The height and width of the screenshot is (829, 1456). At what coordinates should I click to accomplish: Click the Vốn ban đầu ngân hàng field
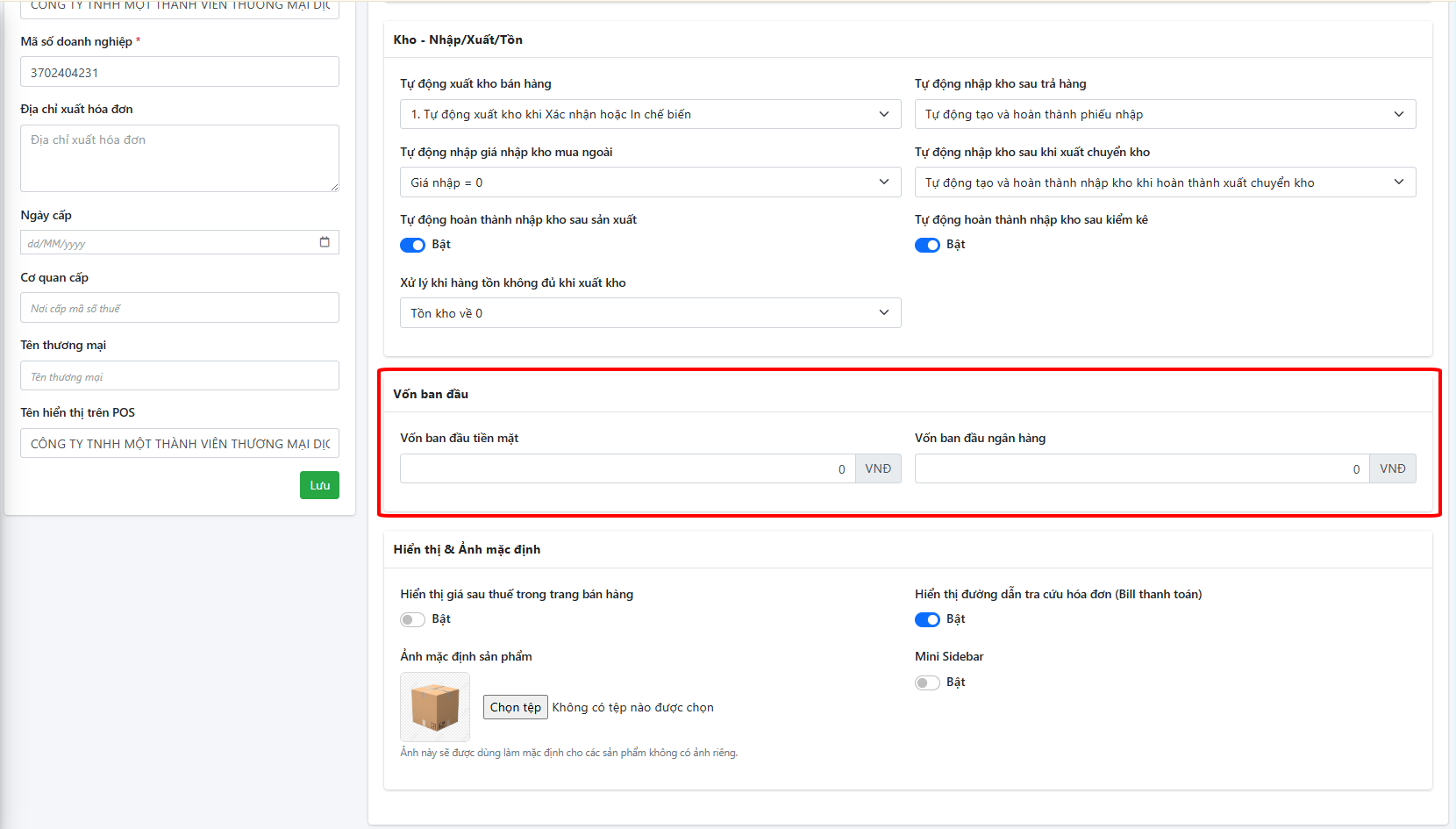(1141, 468)
